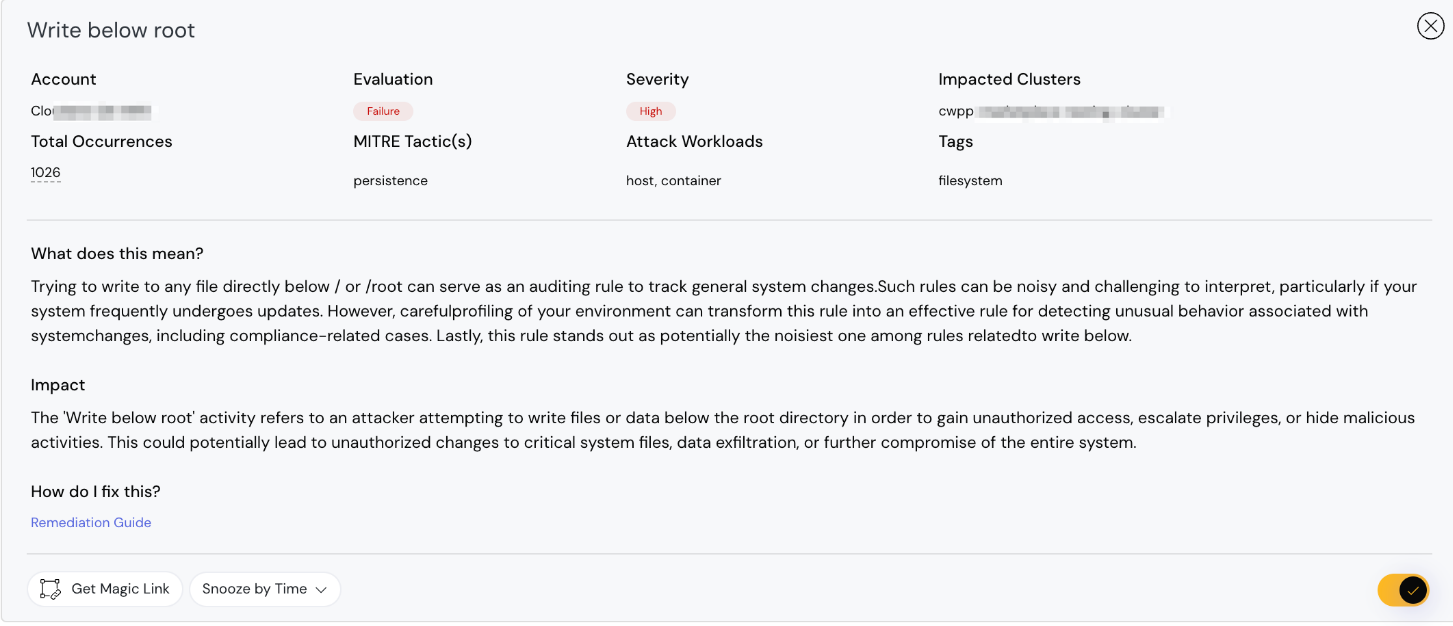Viewport: 1453px width, 626px height.
Task: Click the Impact section heading
Action: (x=58, y=385)
